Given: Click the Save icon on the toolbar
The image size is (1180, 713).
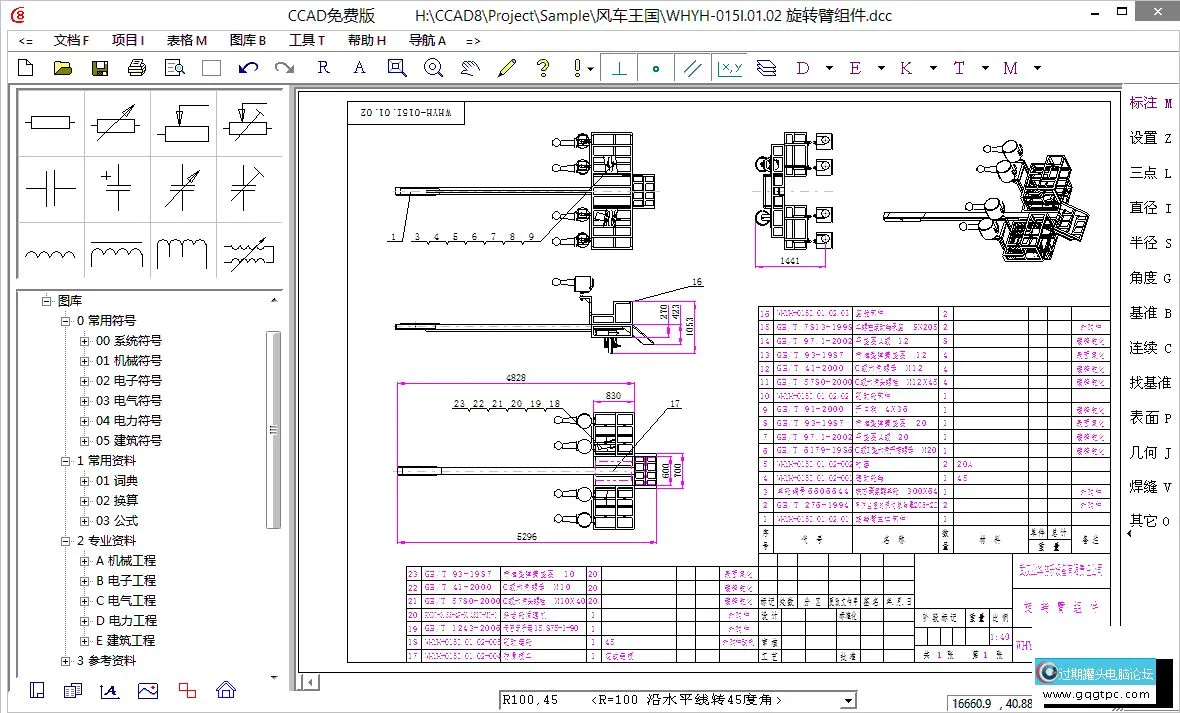Looking at the screenshot, I should click(97, 67).
